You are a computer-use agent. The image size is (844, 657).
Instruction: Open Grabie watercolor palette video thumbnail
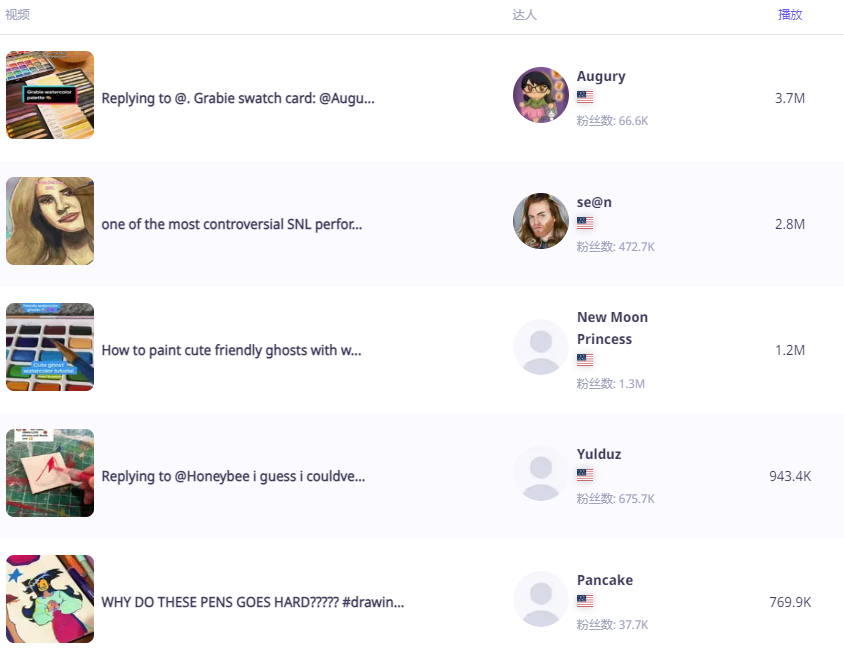coord(50,95)
